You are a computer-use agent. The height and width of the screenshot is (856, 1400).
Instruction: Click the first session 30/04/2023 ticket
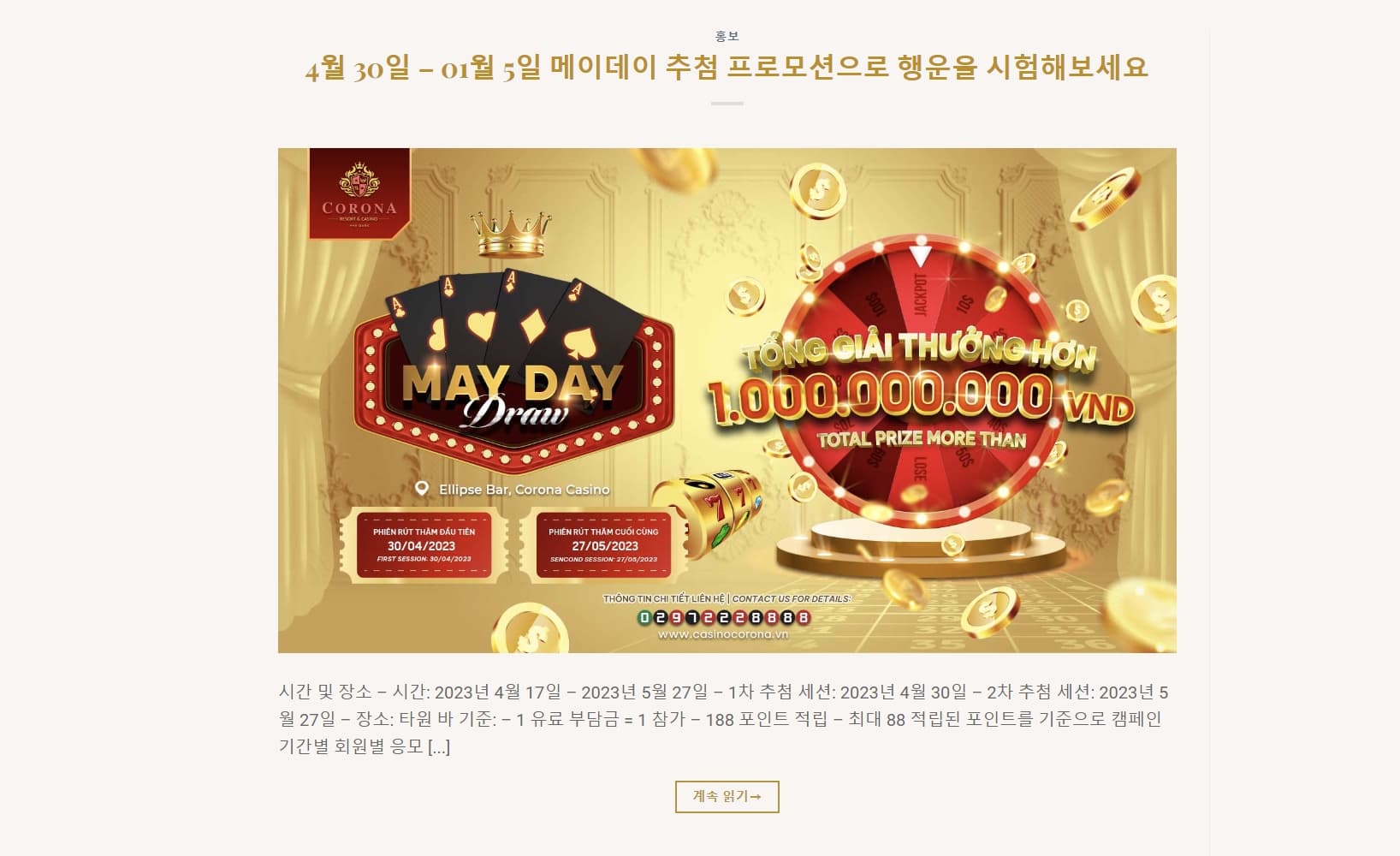click(x=424, y=545)
